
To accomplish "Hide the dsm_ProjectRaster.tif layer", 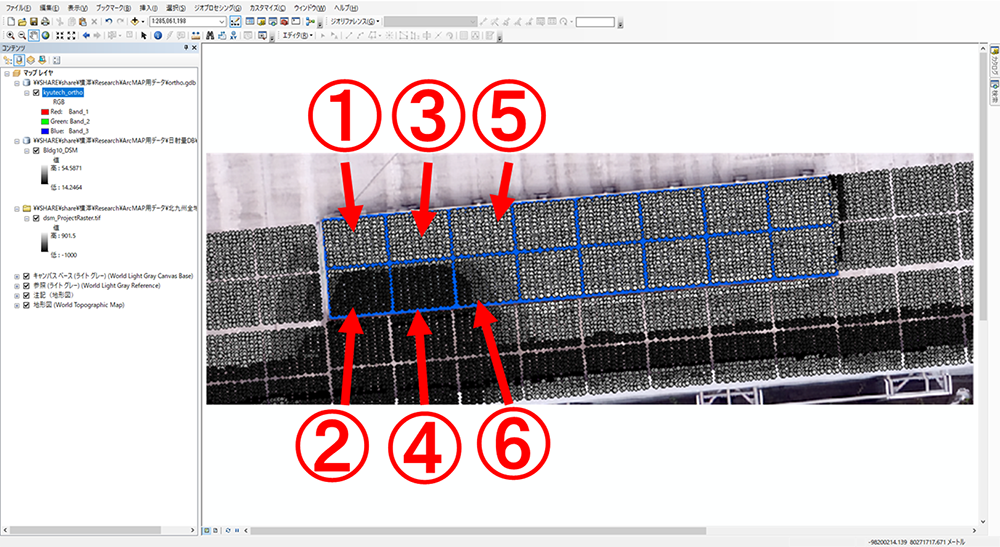I will [x=36, y=217].
